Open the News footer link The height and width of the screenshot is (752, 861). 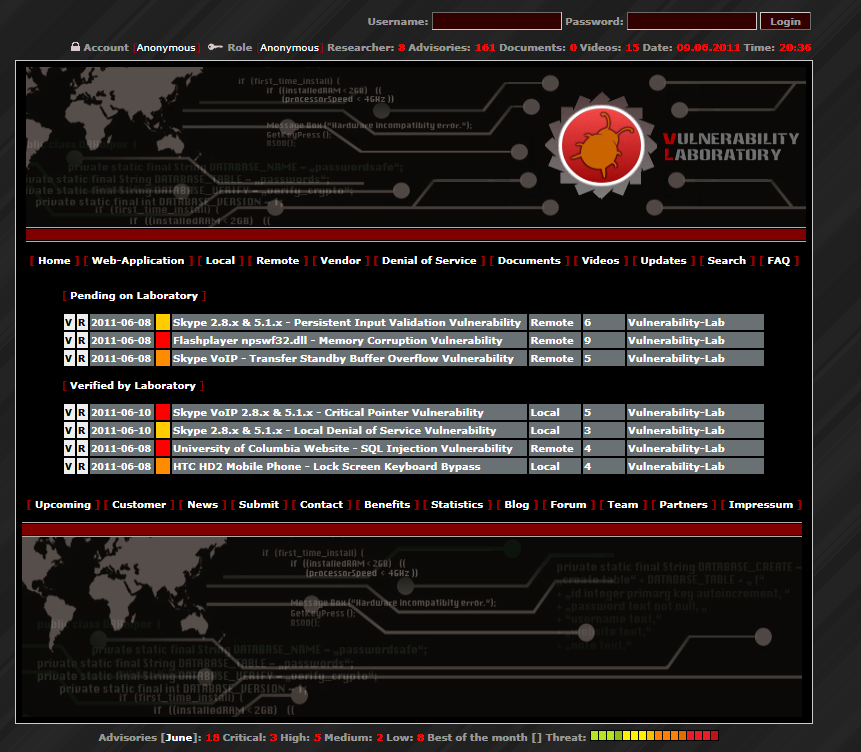coord(203,505)
